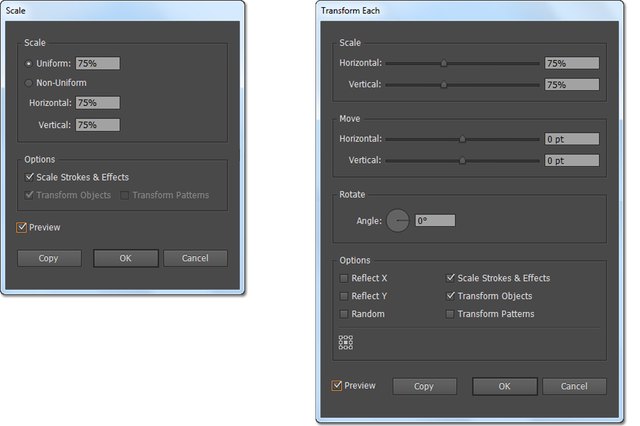This screenshot has height=426, width=640.
Task: Click the Scale Vertical slider thumb
Action: pos(444,85)
